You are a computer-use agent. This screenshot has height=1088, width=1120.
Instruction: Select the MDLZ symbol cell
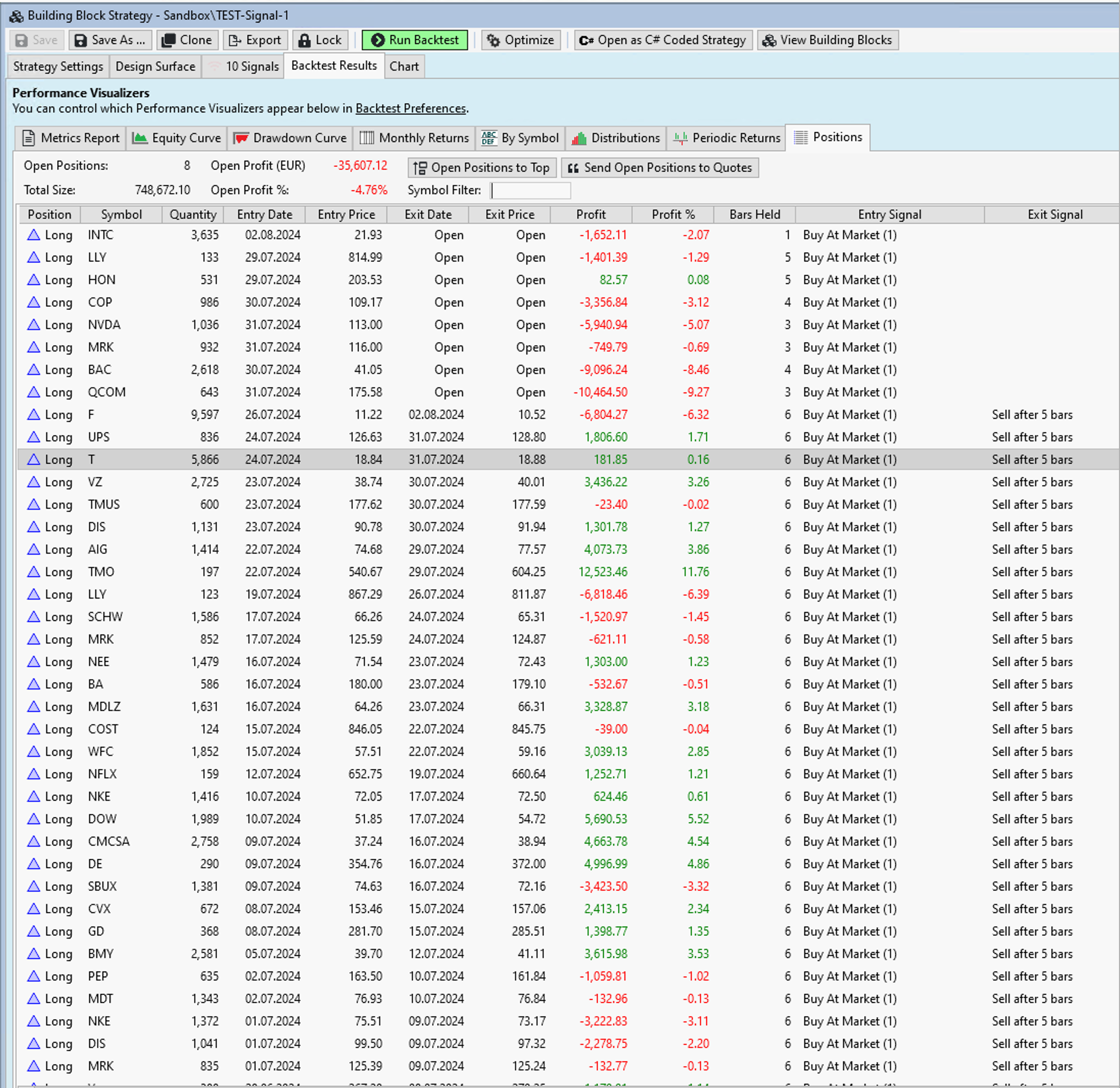[x=104, y=707]
